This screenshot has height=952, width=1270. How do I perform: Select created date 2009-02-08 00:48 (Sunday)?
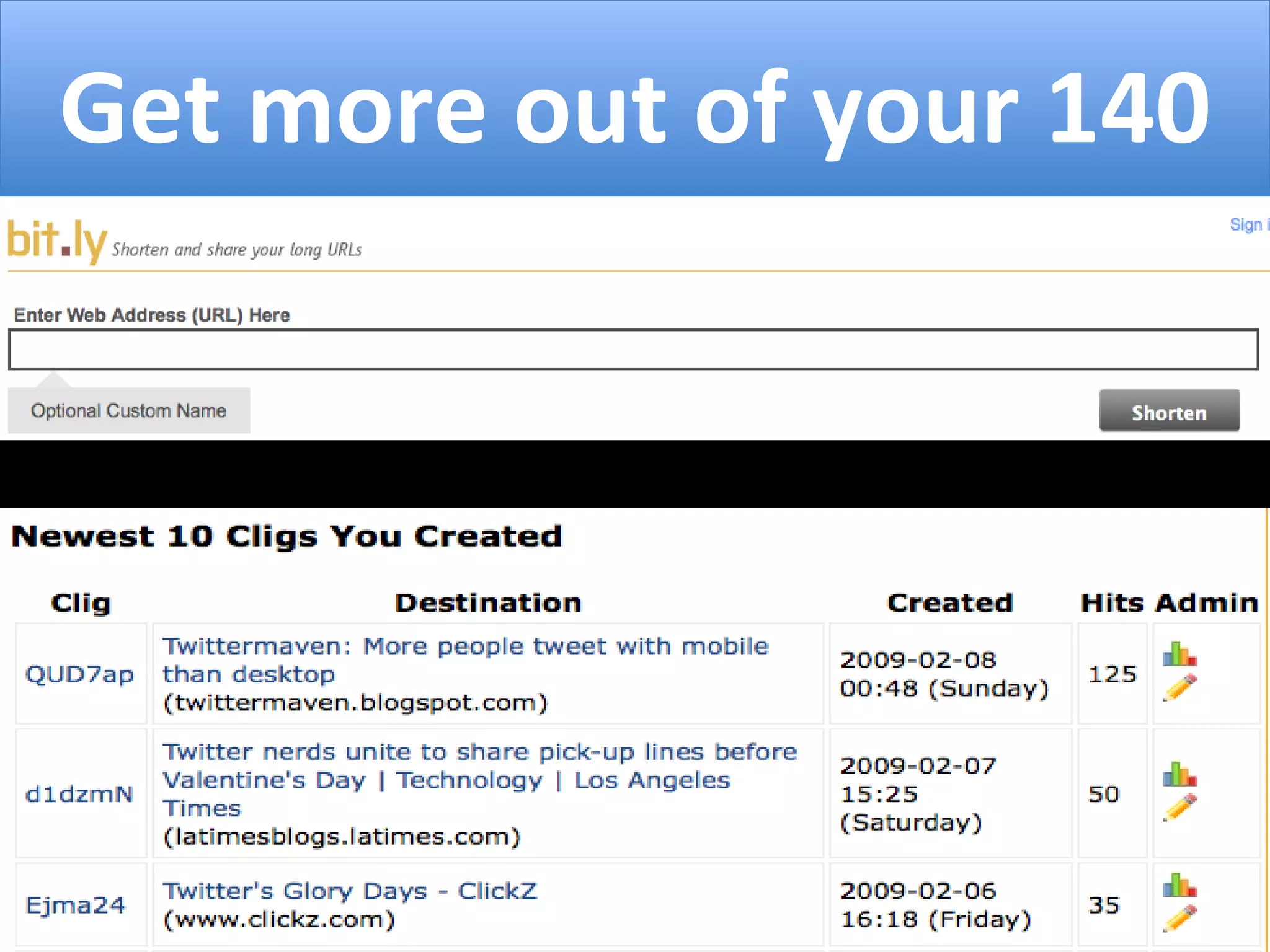(x=944, y=674)
